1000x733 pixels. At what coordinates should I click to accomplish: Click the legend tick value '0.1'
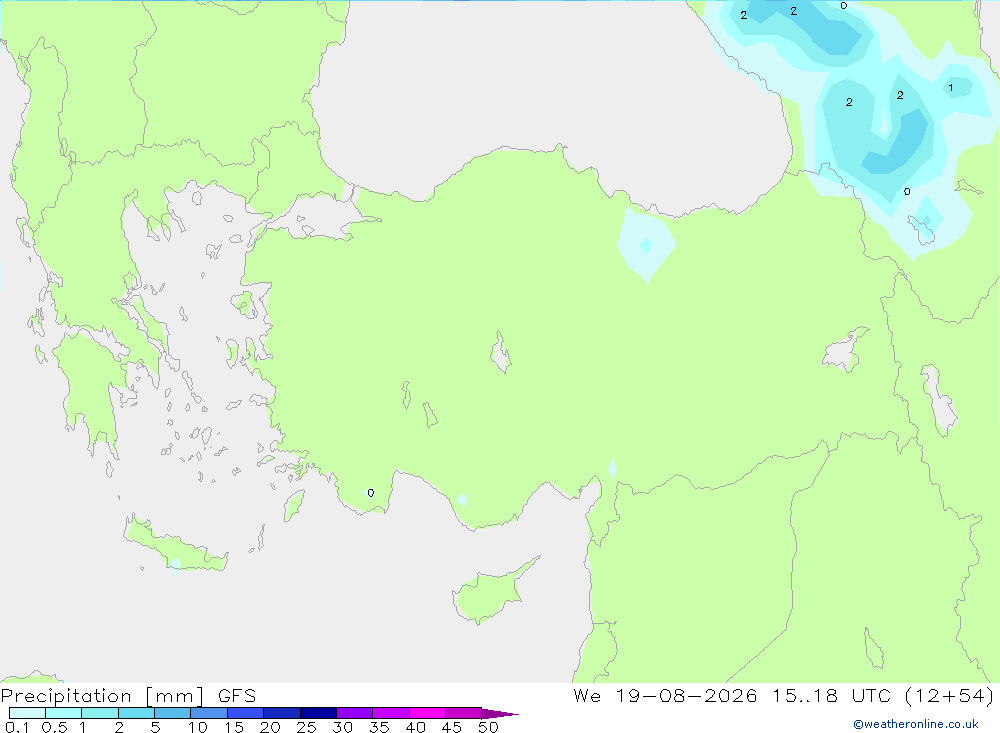click(17, 727)
